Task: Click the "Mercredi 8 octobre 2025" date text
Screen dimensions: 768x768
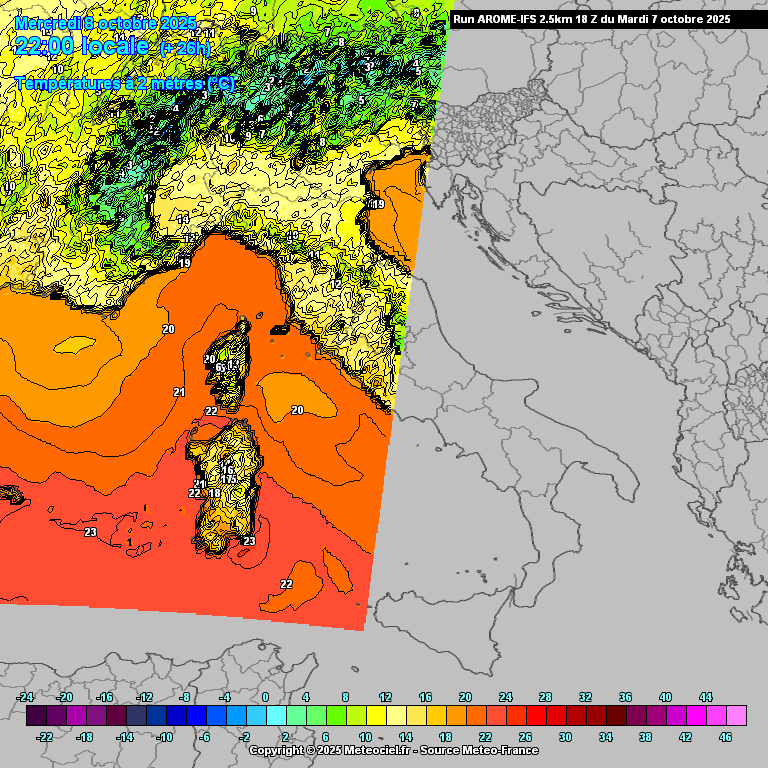Action: (x=106, y=22)
